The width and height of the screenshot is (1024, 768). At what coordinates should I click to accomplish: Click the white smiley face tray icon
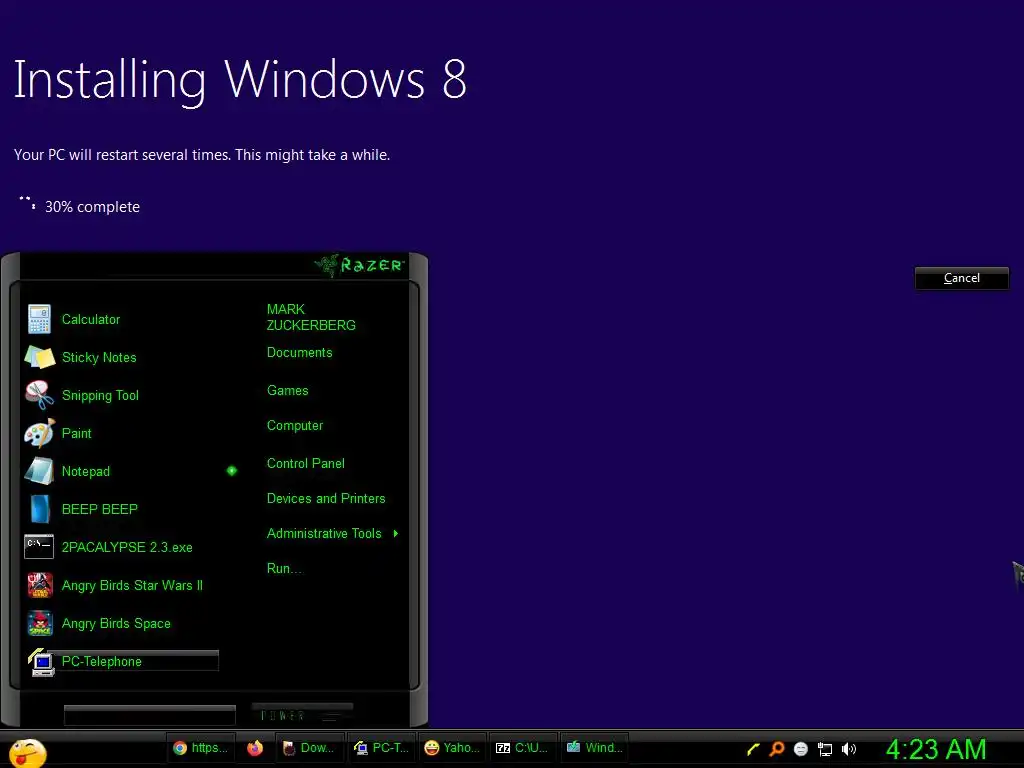[x=801, y=749]
